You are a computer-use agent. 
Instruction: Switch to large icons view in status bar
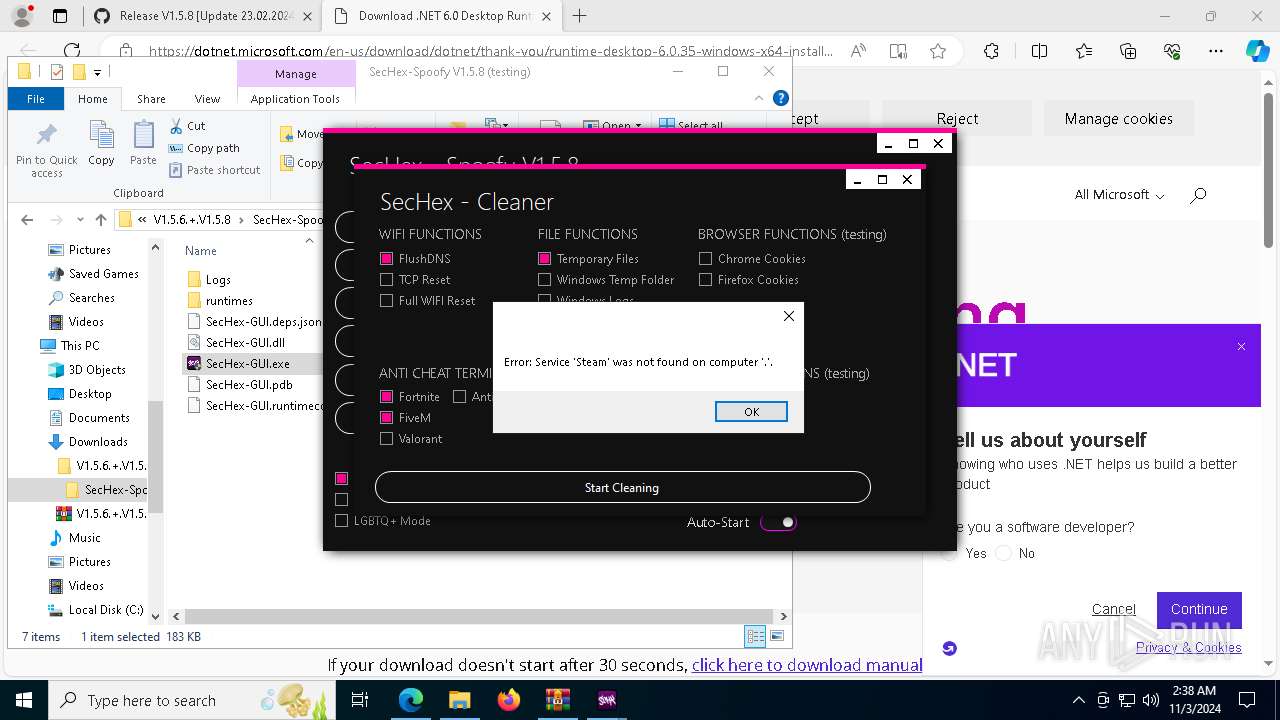tap(777, 637)
